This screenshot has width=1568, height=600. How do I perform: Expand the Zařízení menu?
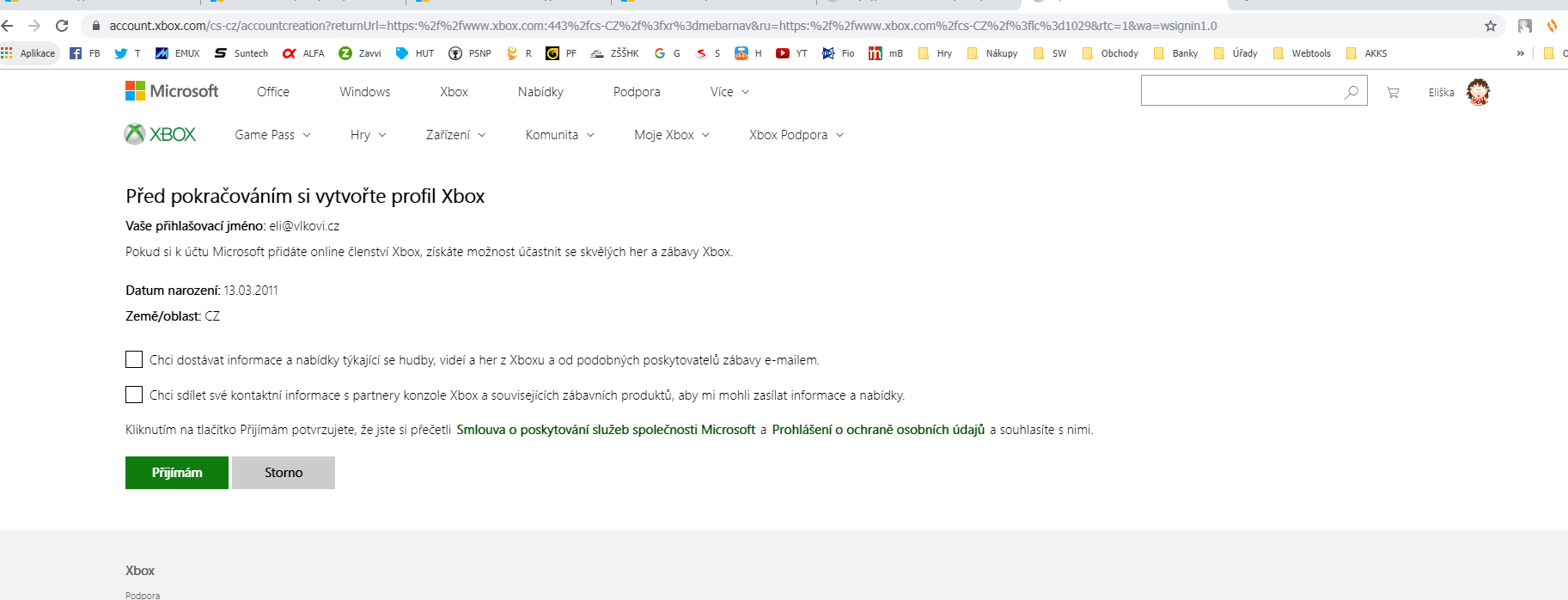coord(456,135)
